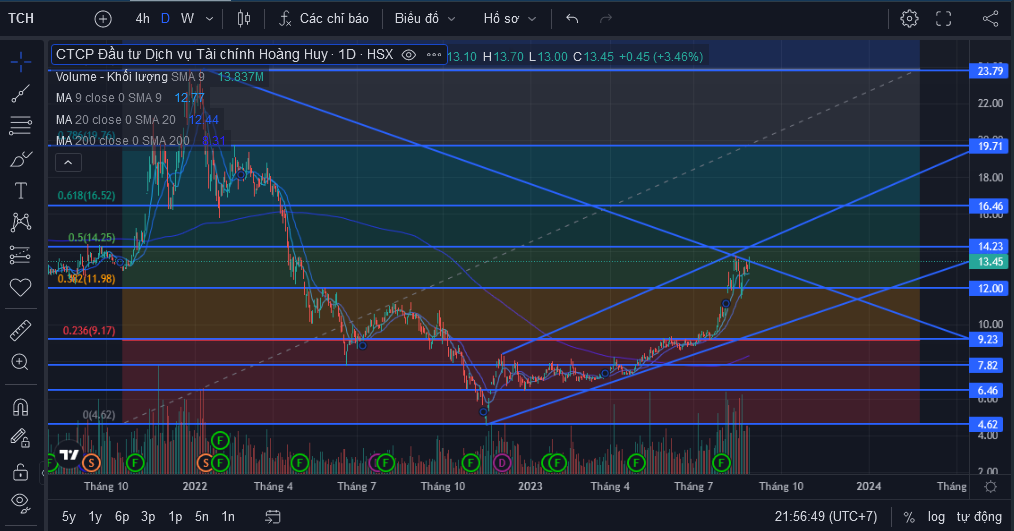Select the 4h timeframe
Viewport: 1014px width, 531px height.
(143, 19)
